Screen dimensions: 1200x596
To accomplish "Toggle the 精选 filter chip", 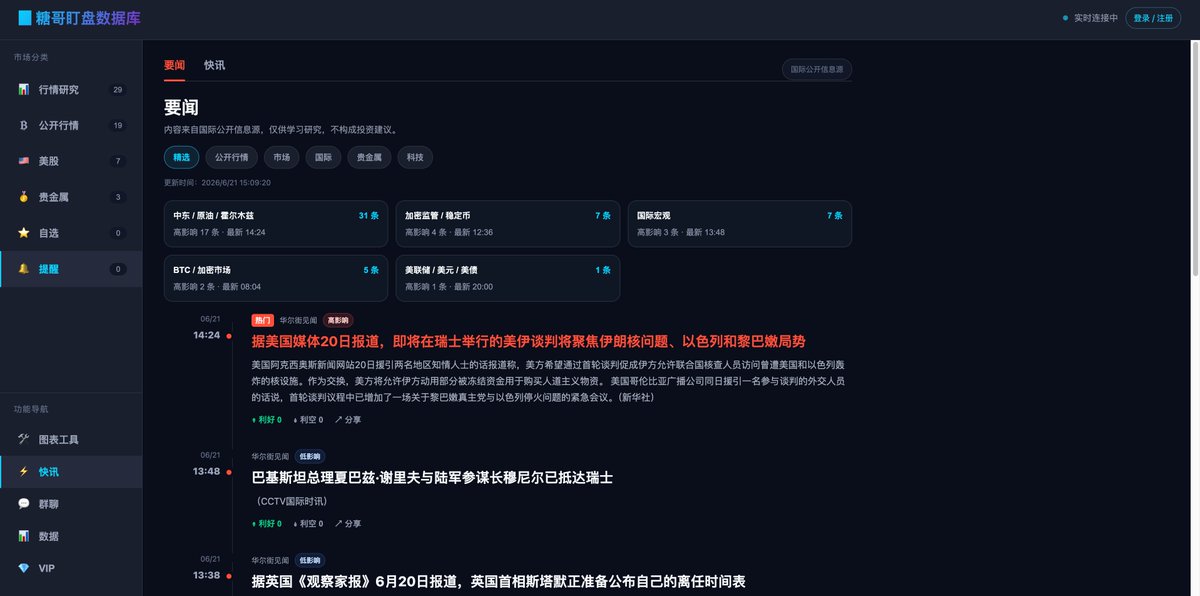I will 181,157.
